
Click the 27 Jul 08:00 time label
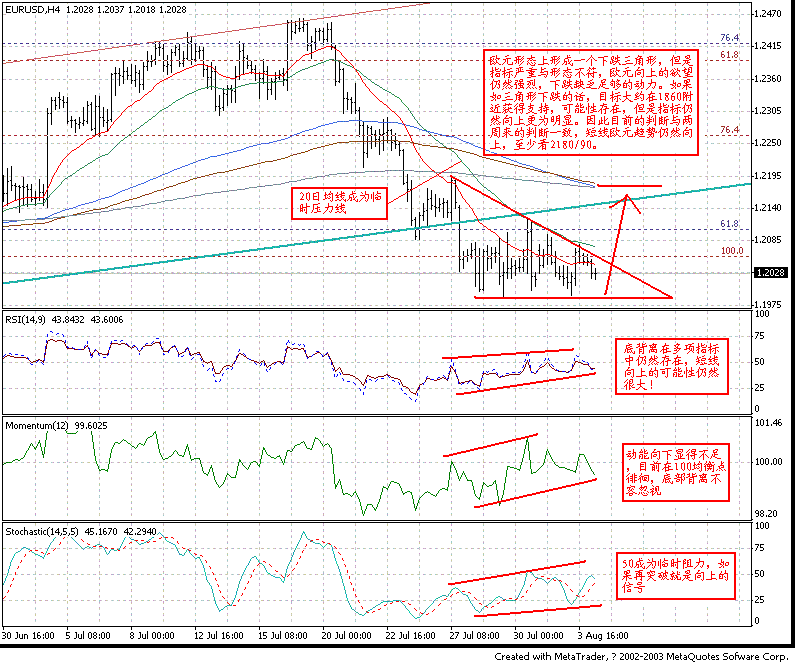(x=475, y=636)
